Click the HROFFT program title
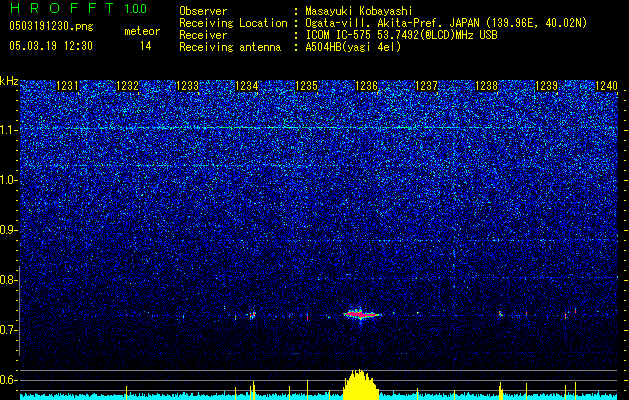This screenshot has width=629, height=400. 63,8
